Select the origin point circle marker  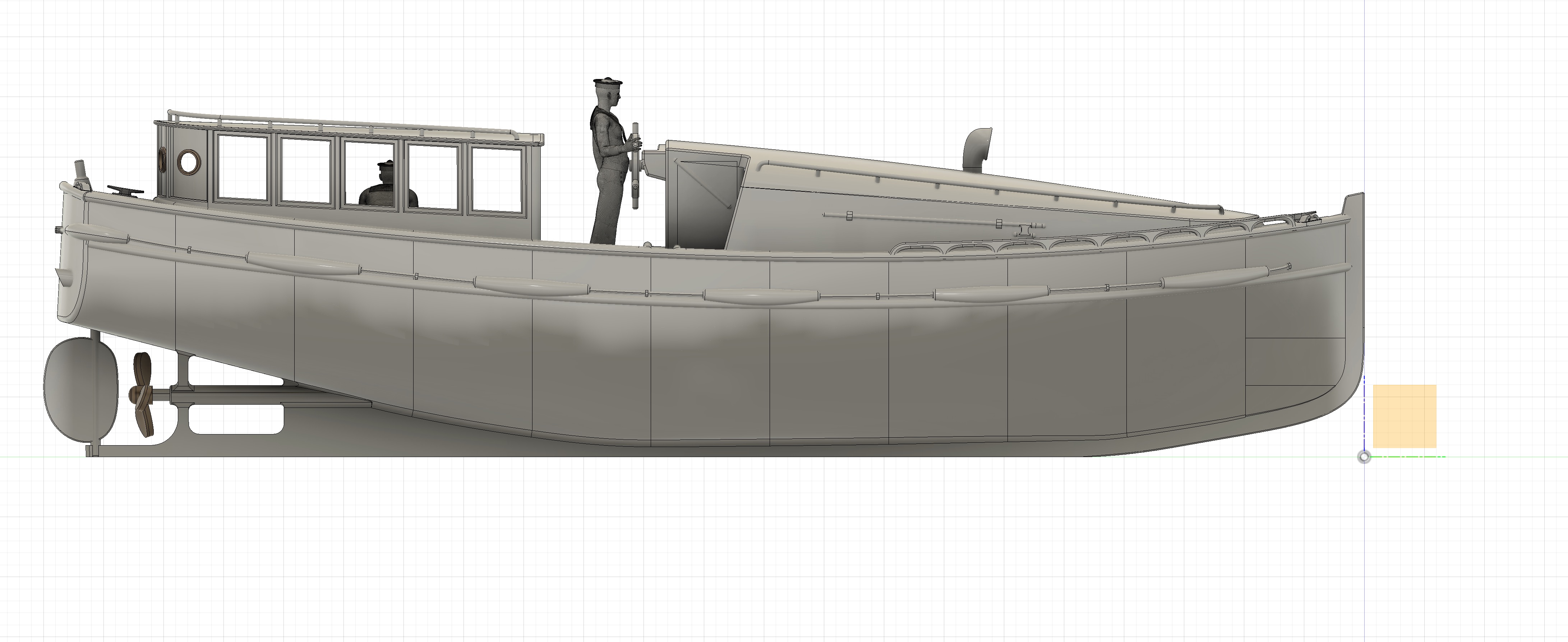click(1364, 457)
